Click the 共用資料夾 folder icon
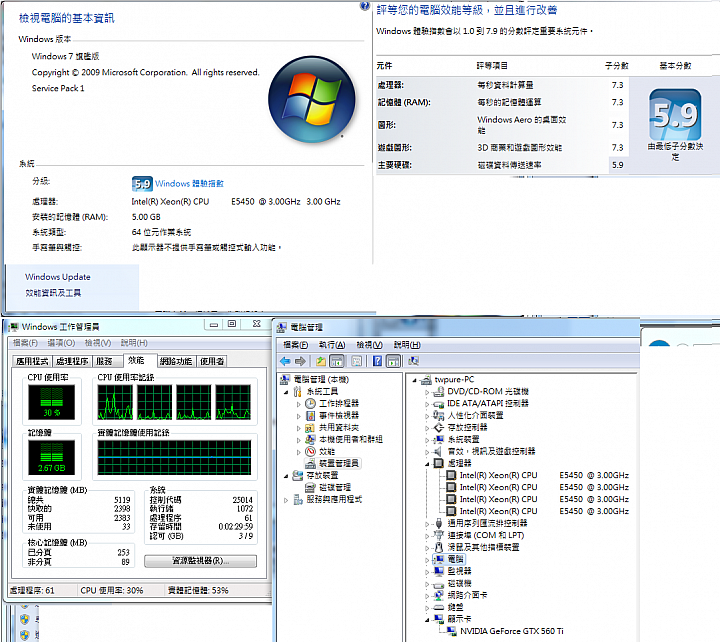Image resolution: width=720 pixels, height=642 pixels. click(311, 428)
